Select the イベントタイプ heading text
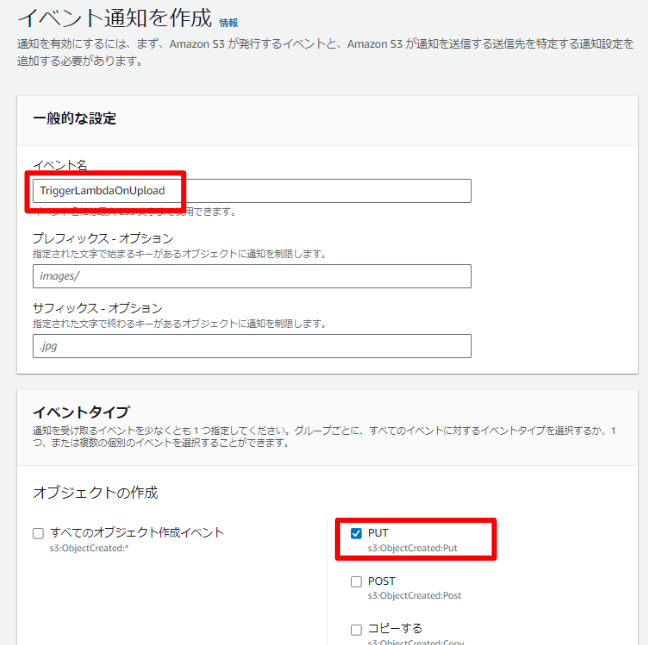Viewport: 648px width, 645px height. (81, 412)
